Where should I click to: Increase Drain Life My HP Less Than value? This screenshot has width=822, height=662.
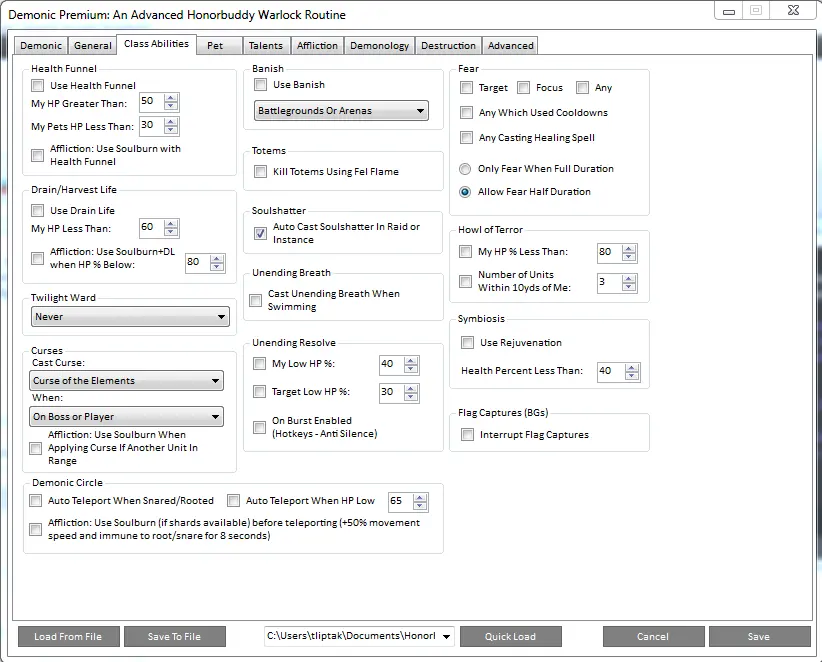pyautogui.click(x=171, y=224)
